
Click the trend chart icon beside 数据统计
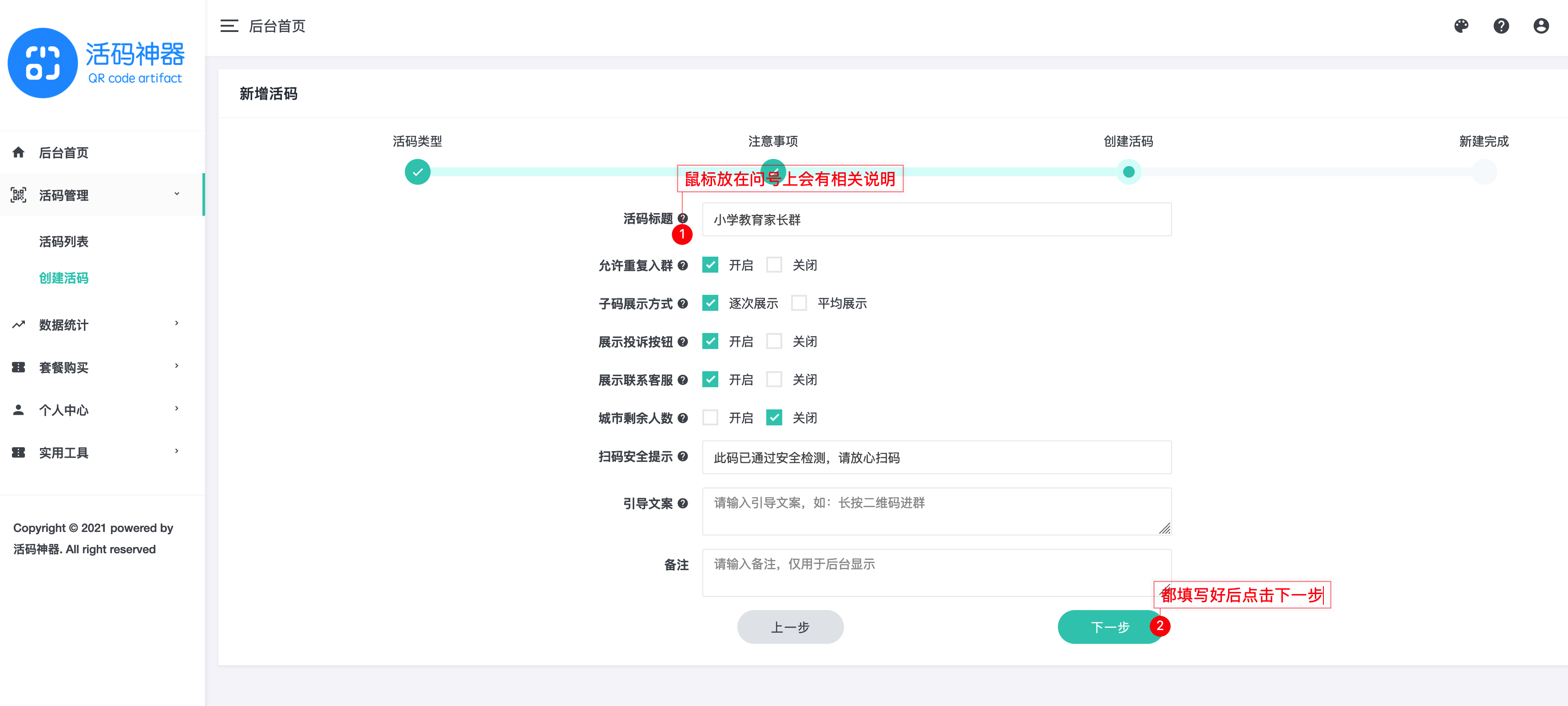(18, 325)
